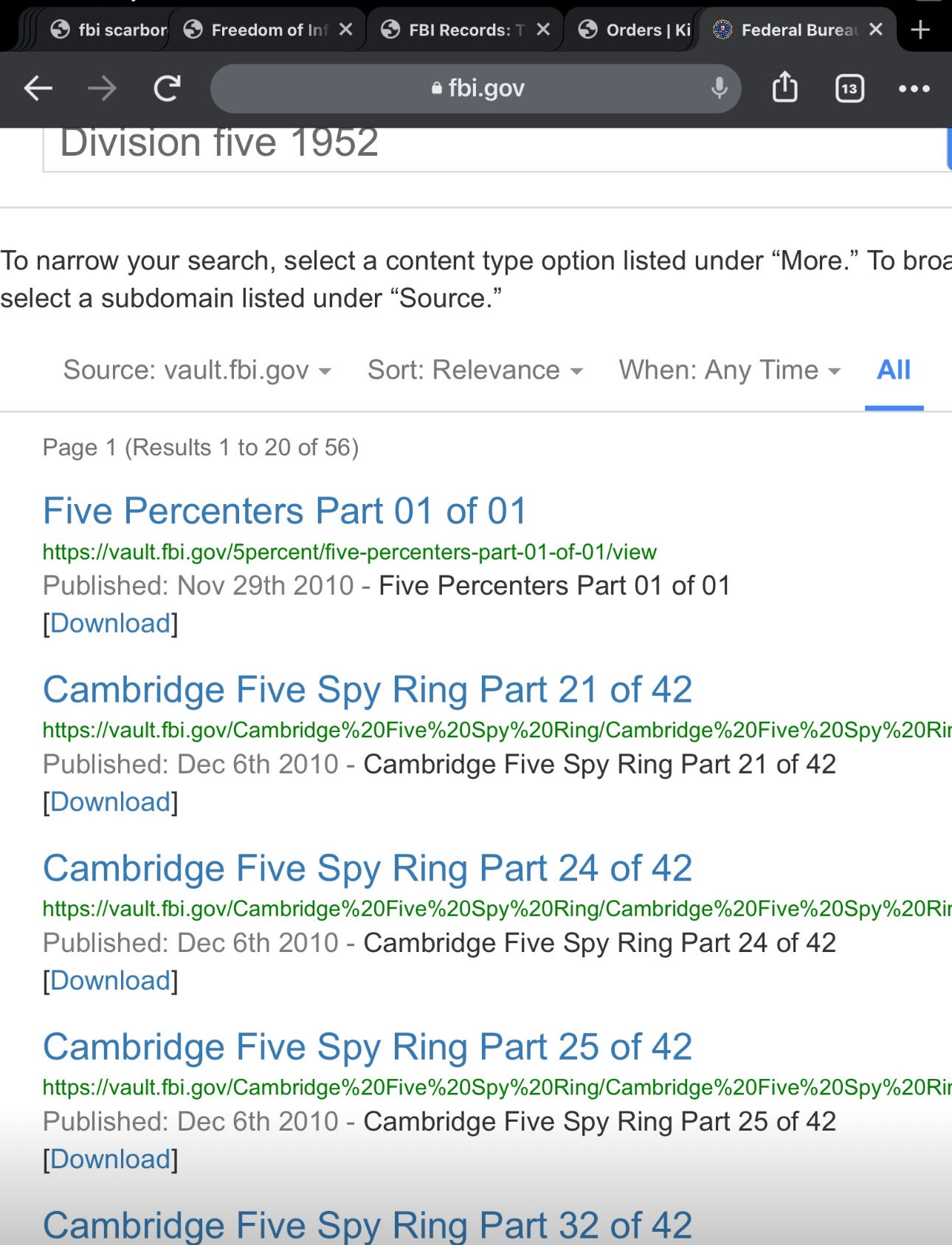The height and width of the screenshot is (1245, 952).
Task: Close the Freedom of Inf tab
Action: click(x=345, y=30)
